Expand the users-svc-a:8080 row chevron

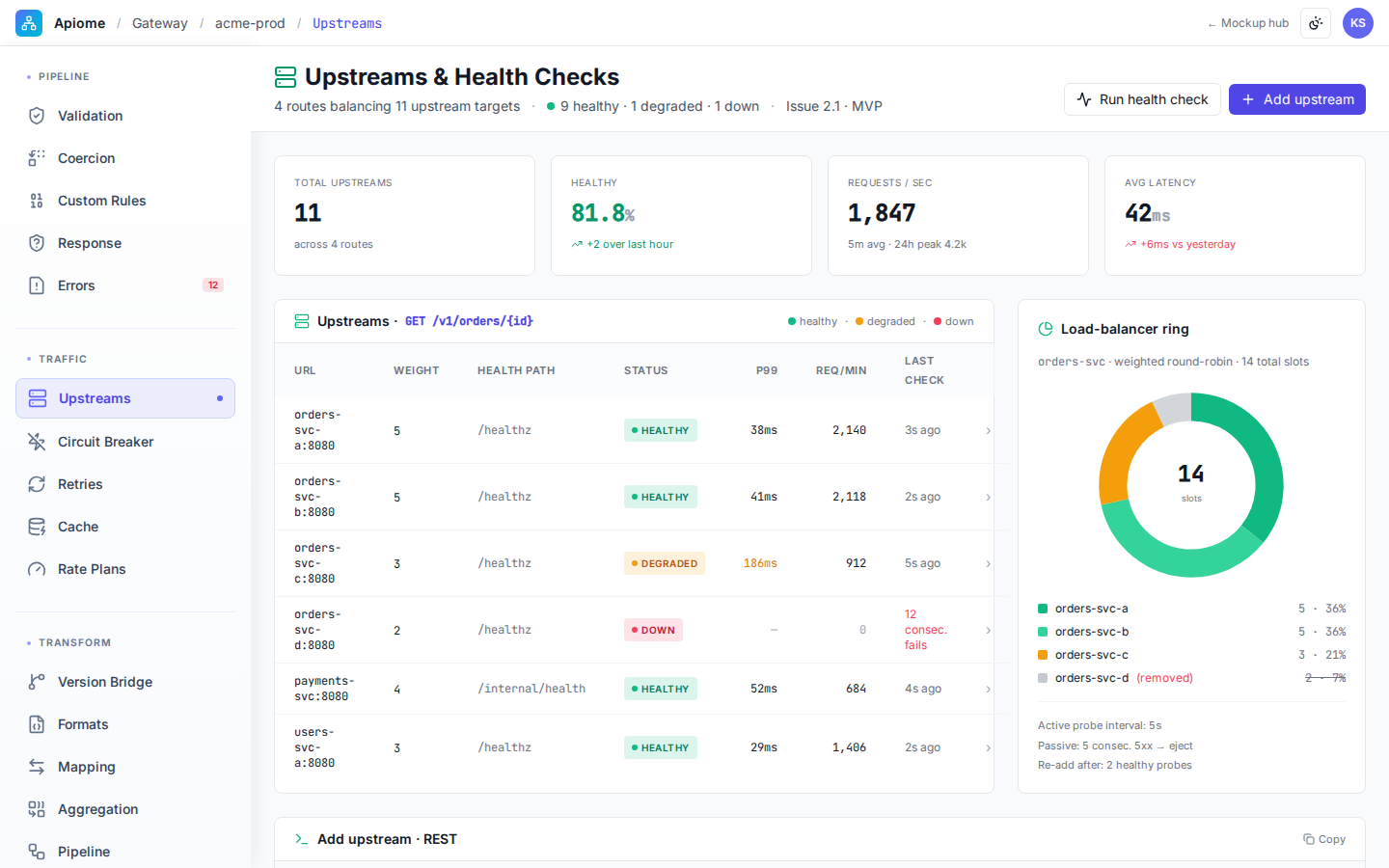pyautogui.click(x=988, y=747)
